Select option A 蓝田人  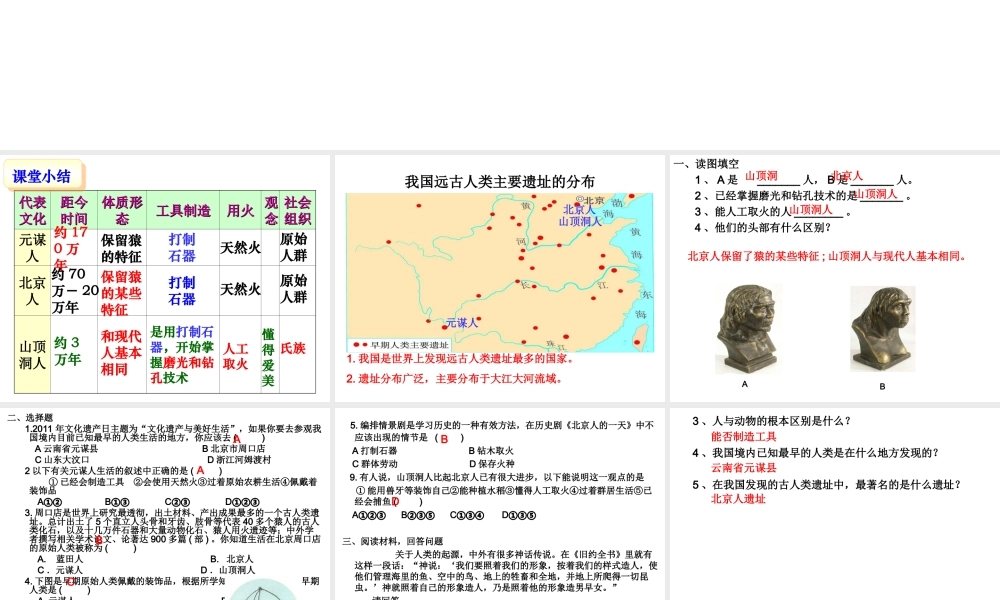pos(60,559)
